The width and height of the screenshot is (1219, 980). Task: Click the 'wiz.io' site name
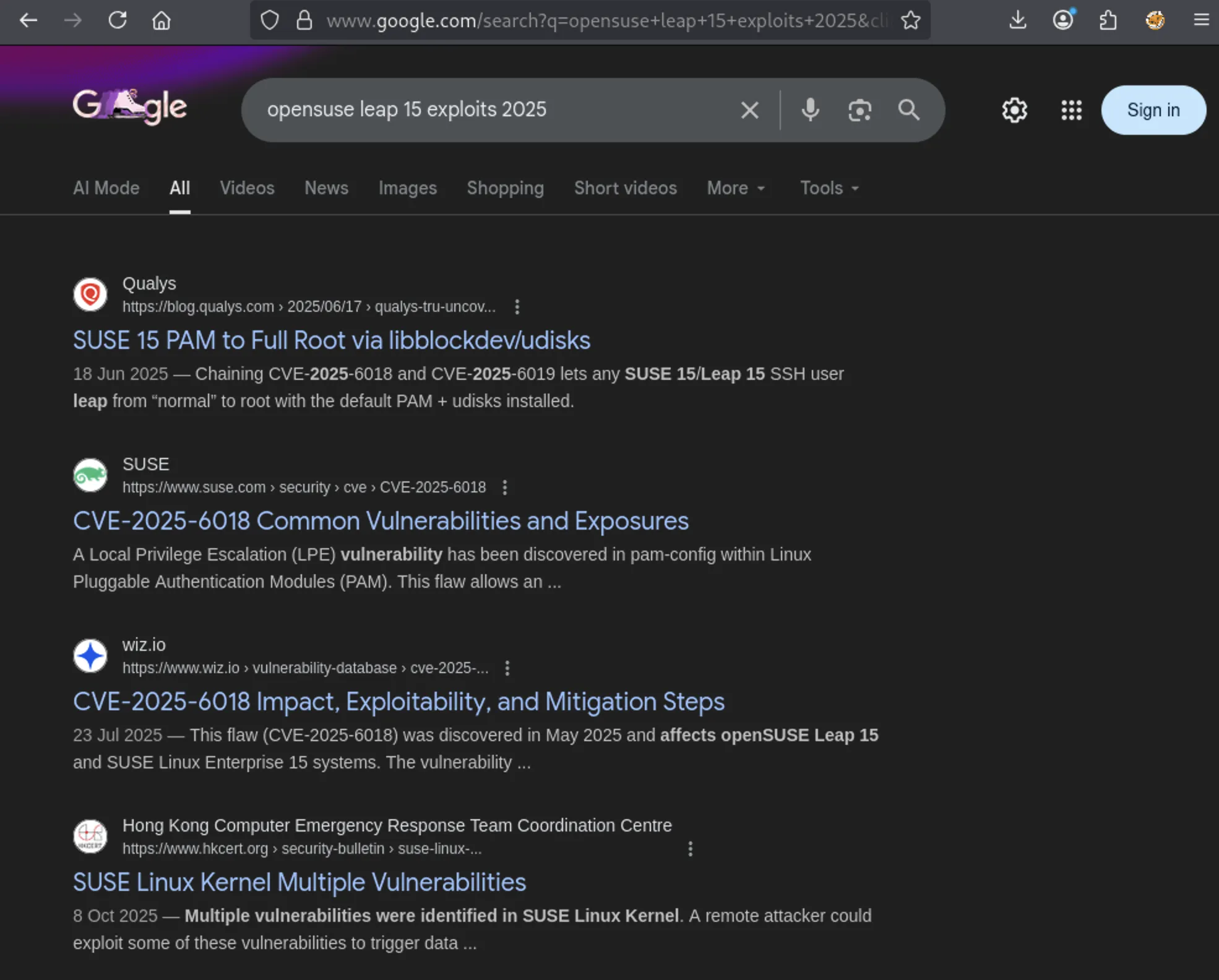pos(144,645)
